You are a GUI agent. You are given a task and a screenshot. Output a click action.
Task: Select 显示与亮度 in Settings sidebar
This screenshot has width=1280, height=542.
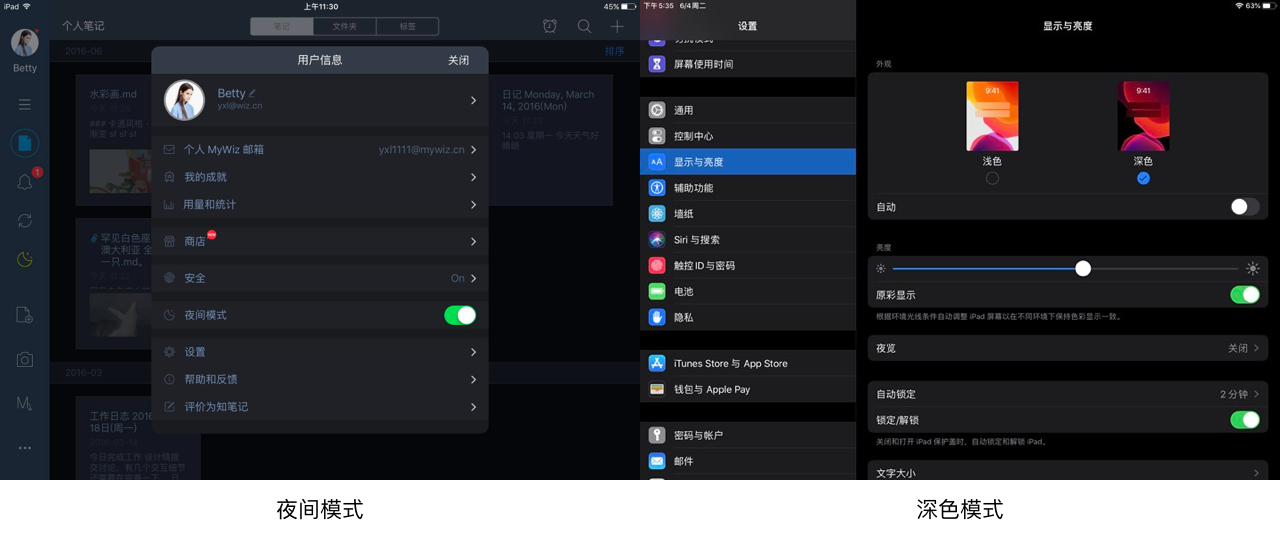coord(748,162)
